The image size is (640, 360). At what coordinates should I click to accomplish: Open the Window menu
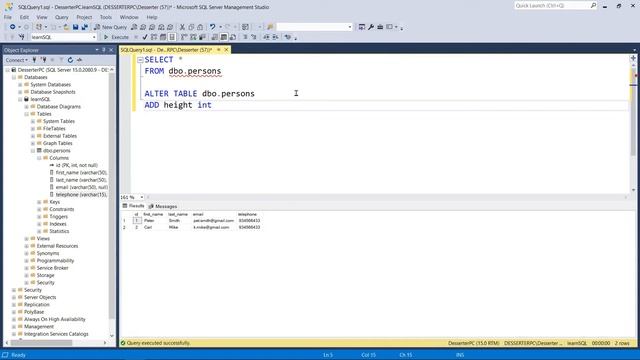click(x=129, y=17)
